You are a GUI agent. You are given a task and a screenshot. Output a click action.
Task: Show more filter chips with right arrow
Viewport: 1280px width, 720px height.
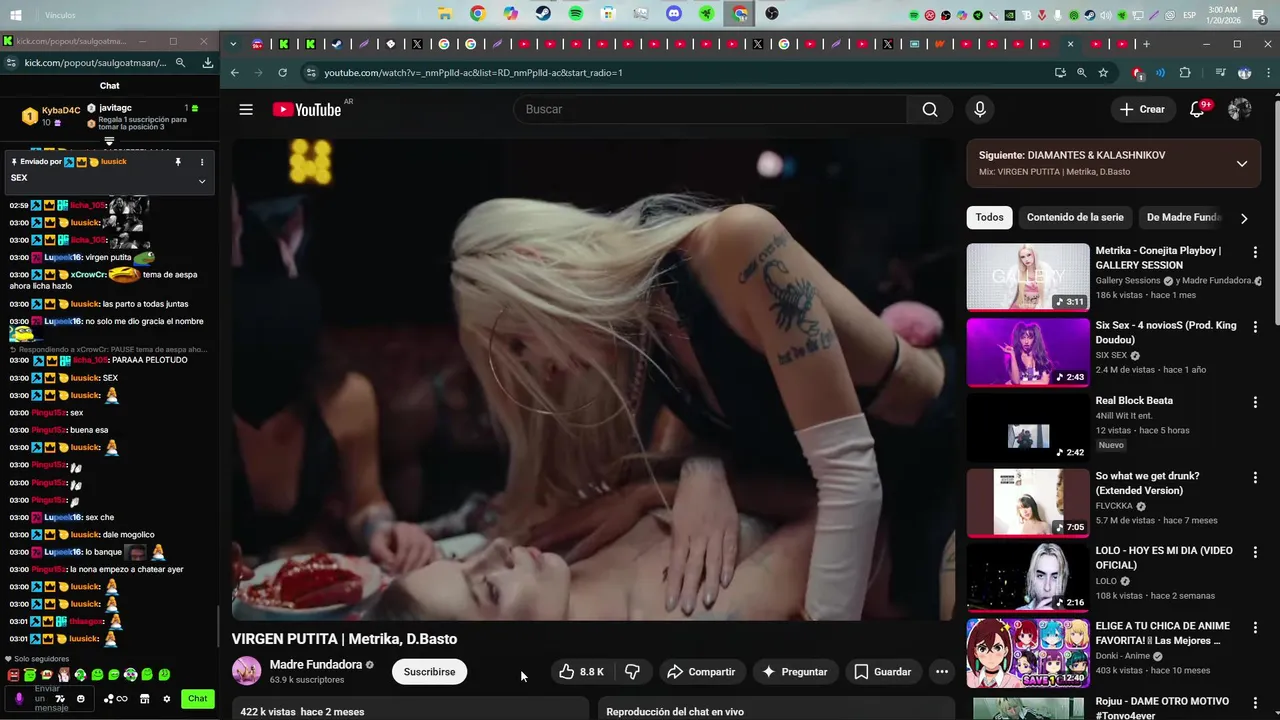pyautogui.click(x=1244, y=217)
